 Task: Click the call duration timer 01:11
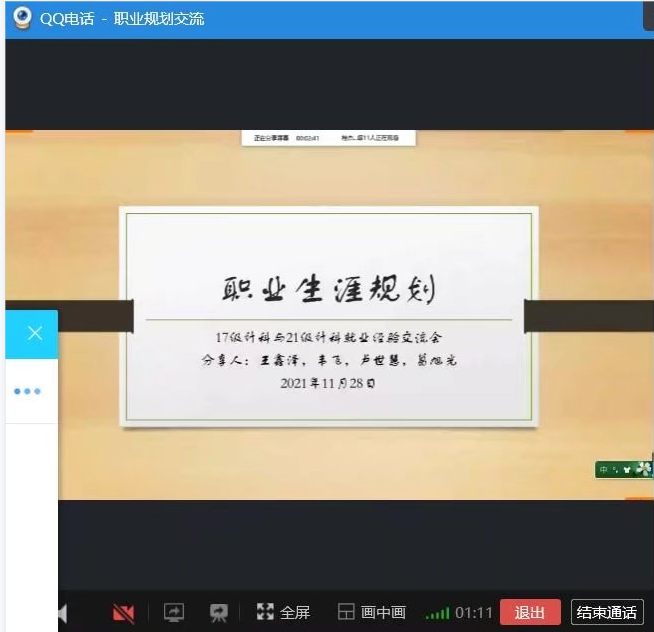point(474,612)
